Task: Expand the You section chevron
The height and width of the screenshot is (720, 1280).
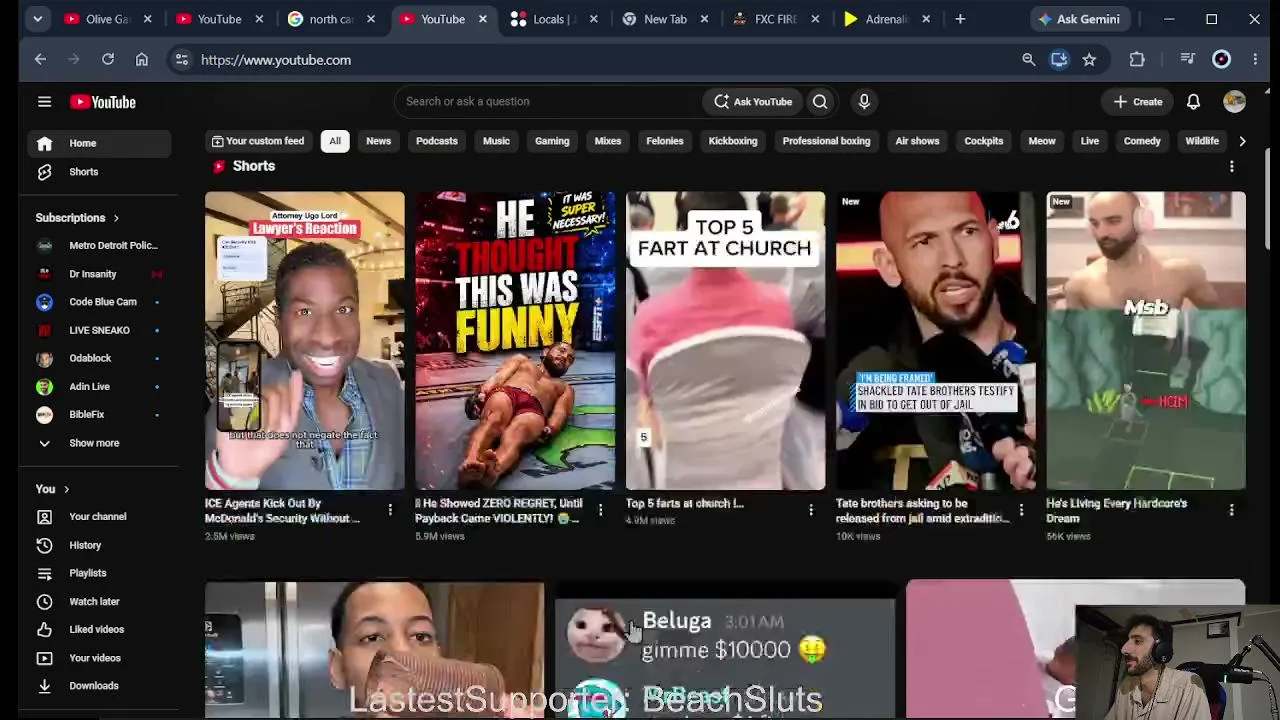Action: pyautogui.click(x=66, y=489)
